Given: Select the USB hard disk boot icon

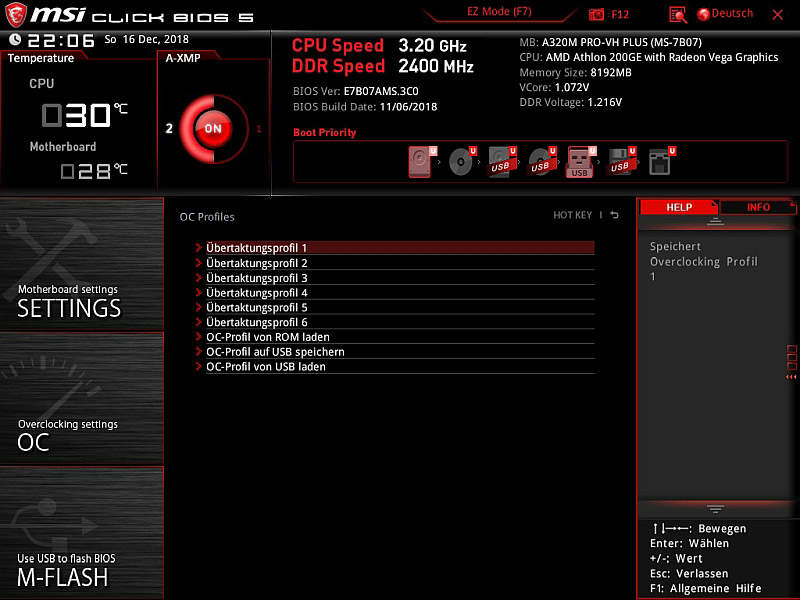Looking at the screenshot, I should coord(502,162).
